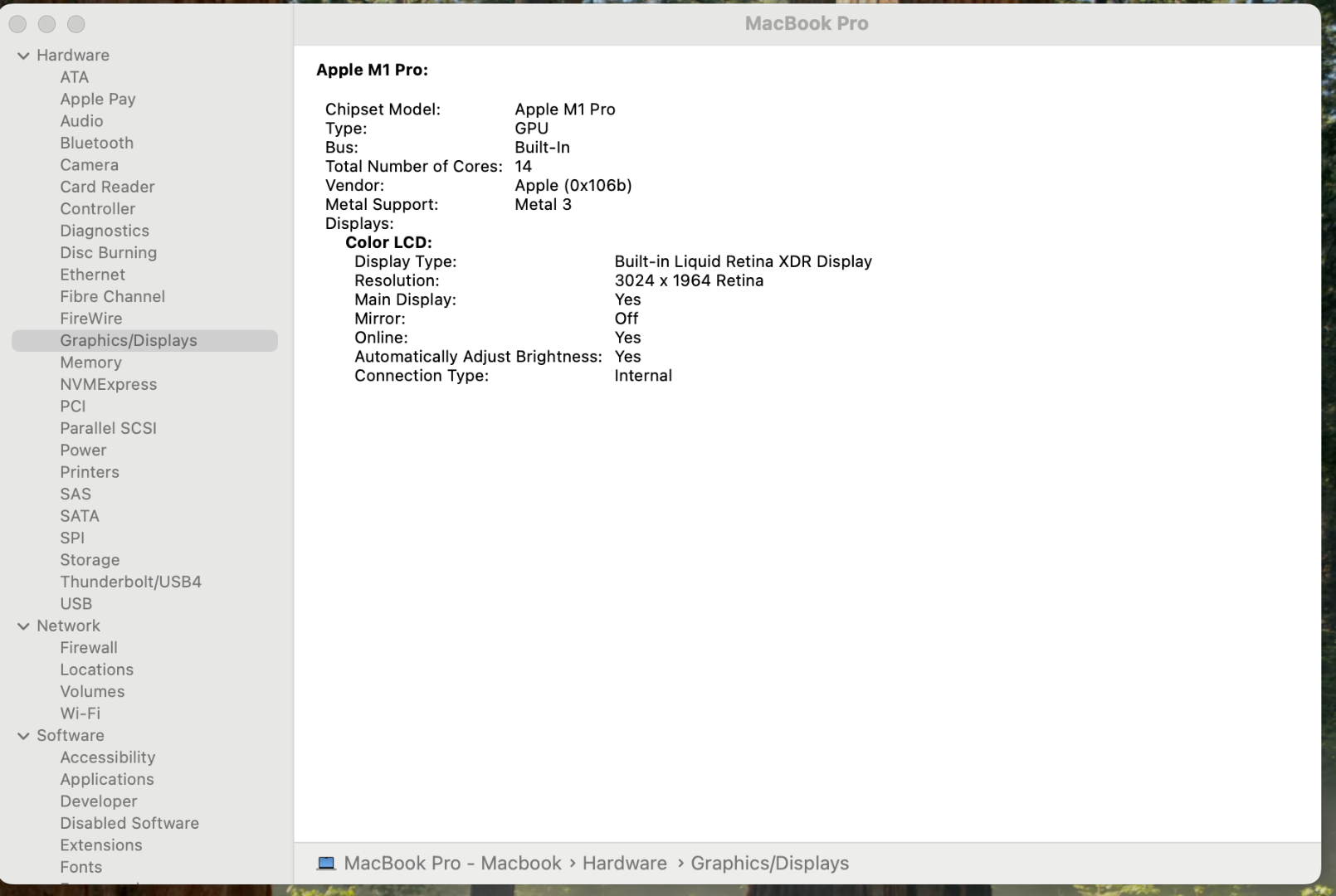
Task: Click the MacBook laptop icon in path bar
Action: coord(326,864)
